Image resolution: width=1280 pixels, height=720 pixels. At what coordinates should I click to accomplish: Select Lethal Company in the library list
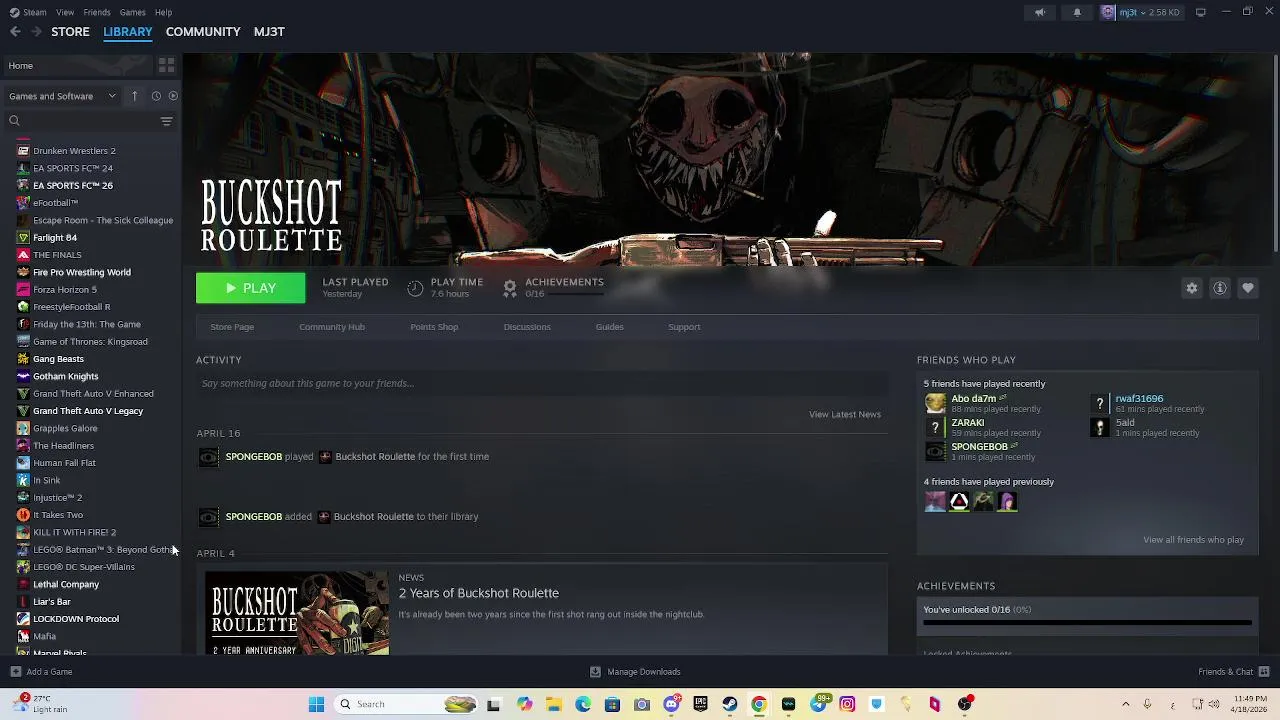[66, 584]
